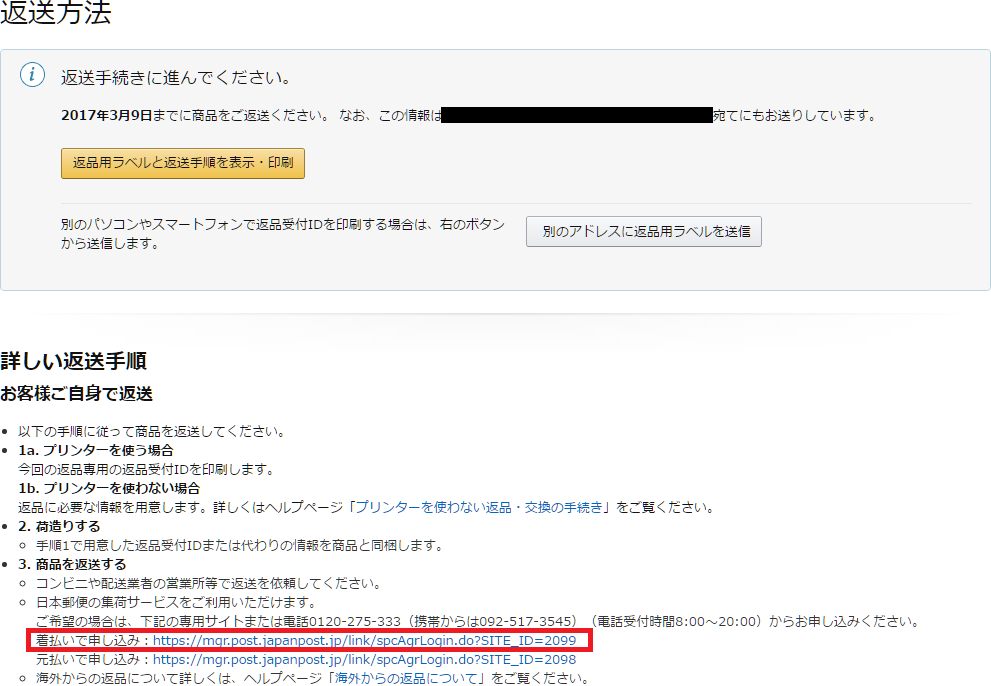Click the line with phone number 0120-275-333
991x686 pixels.
point(478,622)
